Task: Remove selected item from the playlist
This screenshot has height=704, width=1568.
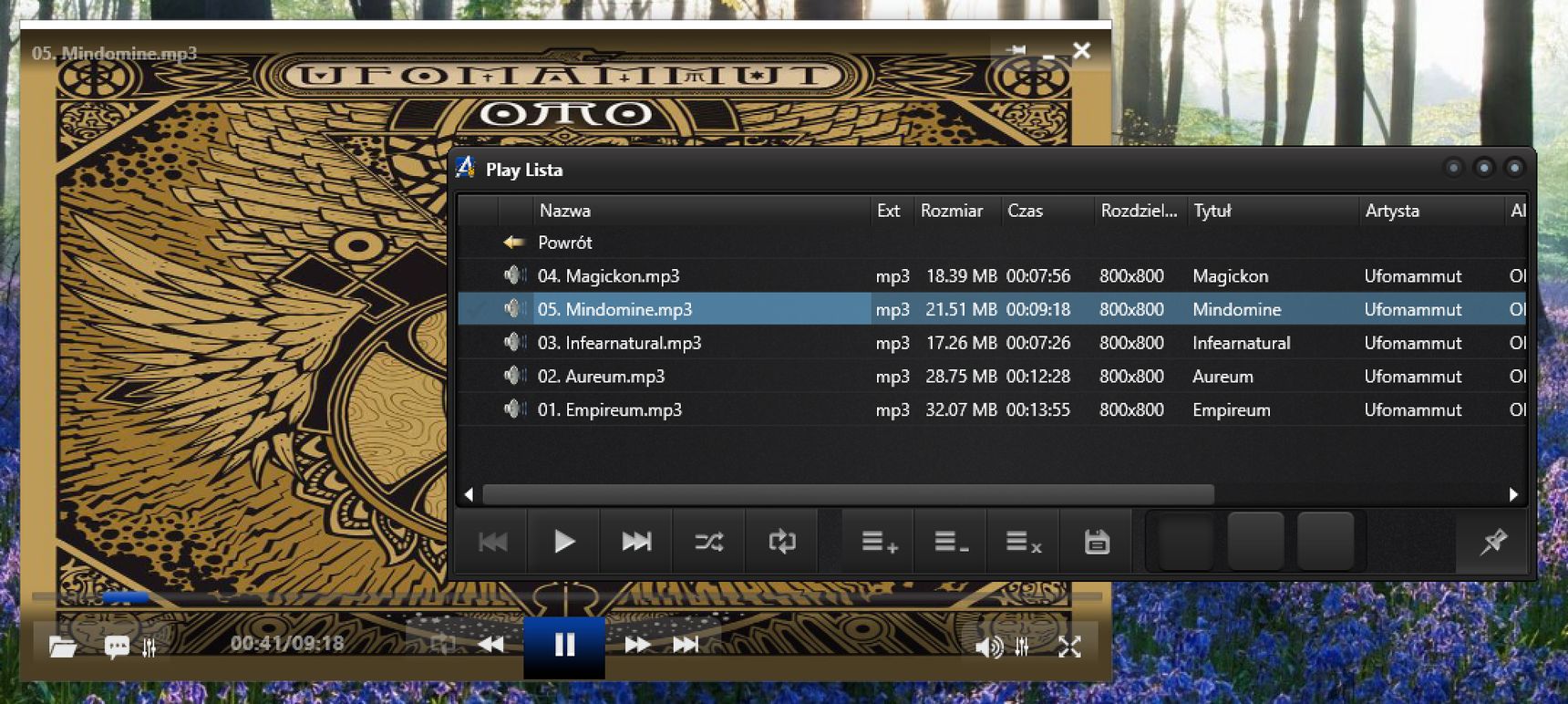Action: 951,542
